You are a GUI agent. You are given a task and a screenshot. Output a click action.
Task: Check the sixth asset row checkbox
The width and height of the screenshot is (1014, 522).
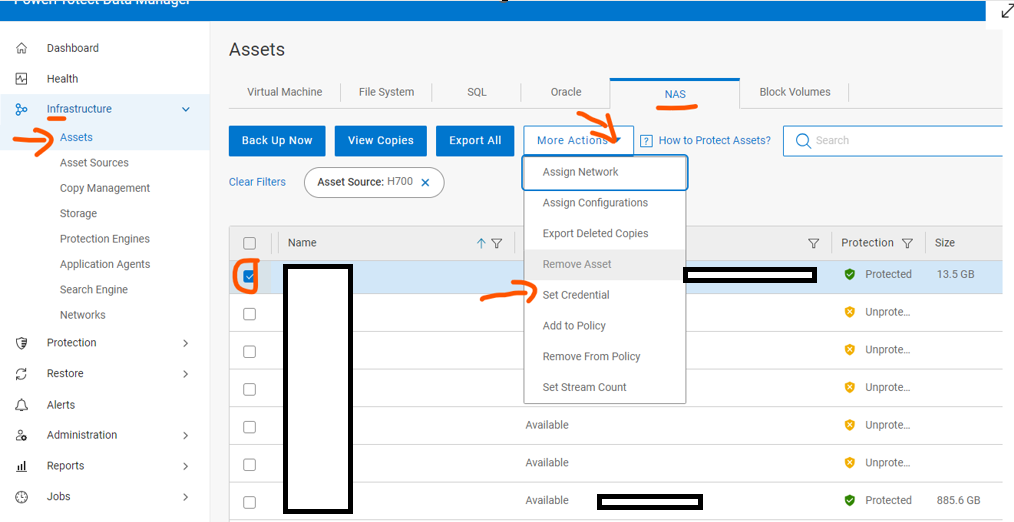(x=250, y=465)
